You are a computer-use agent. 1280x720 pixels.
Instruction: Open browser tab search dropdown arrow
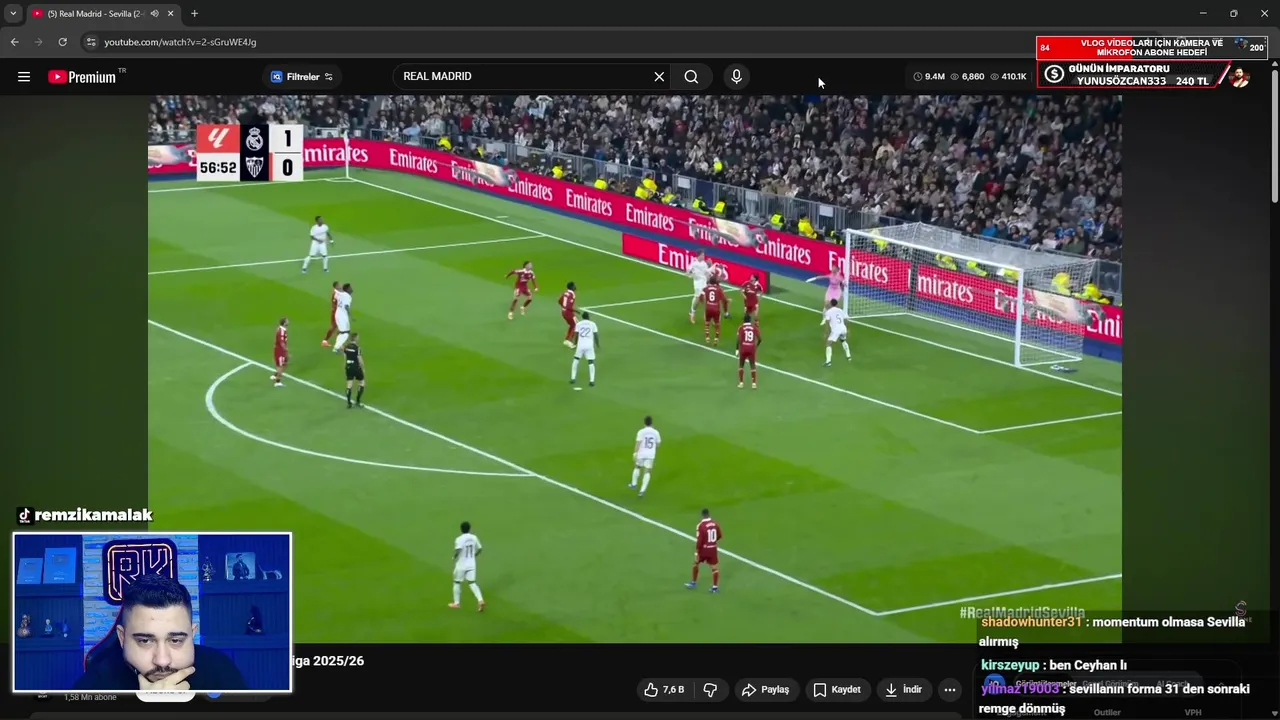pyautogui.click(x=13, y=14)
